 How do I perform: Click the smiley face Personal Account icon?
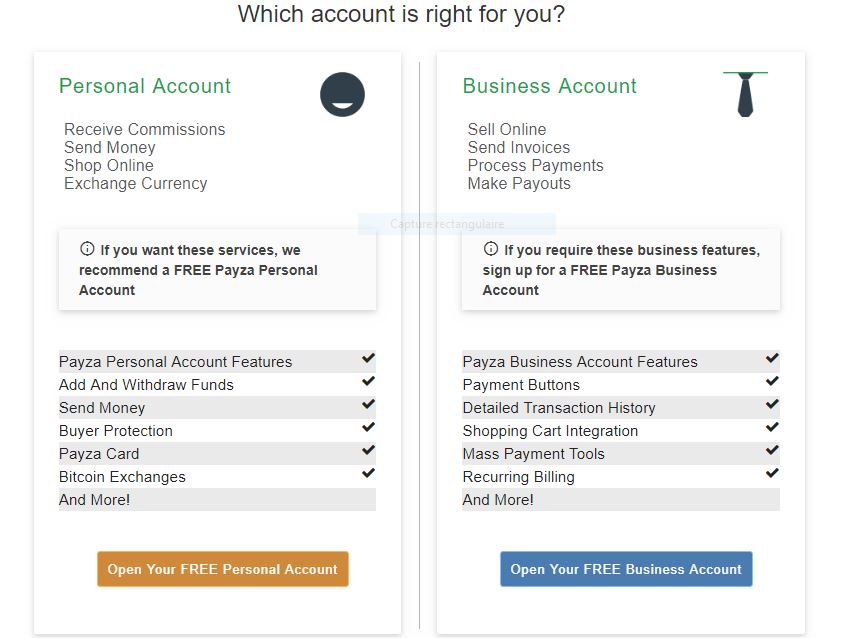coord(342,94)
